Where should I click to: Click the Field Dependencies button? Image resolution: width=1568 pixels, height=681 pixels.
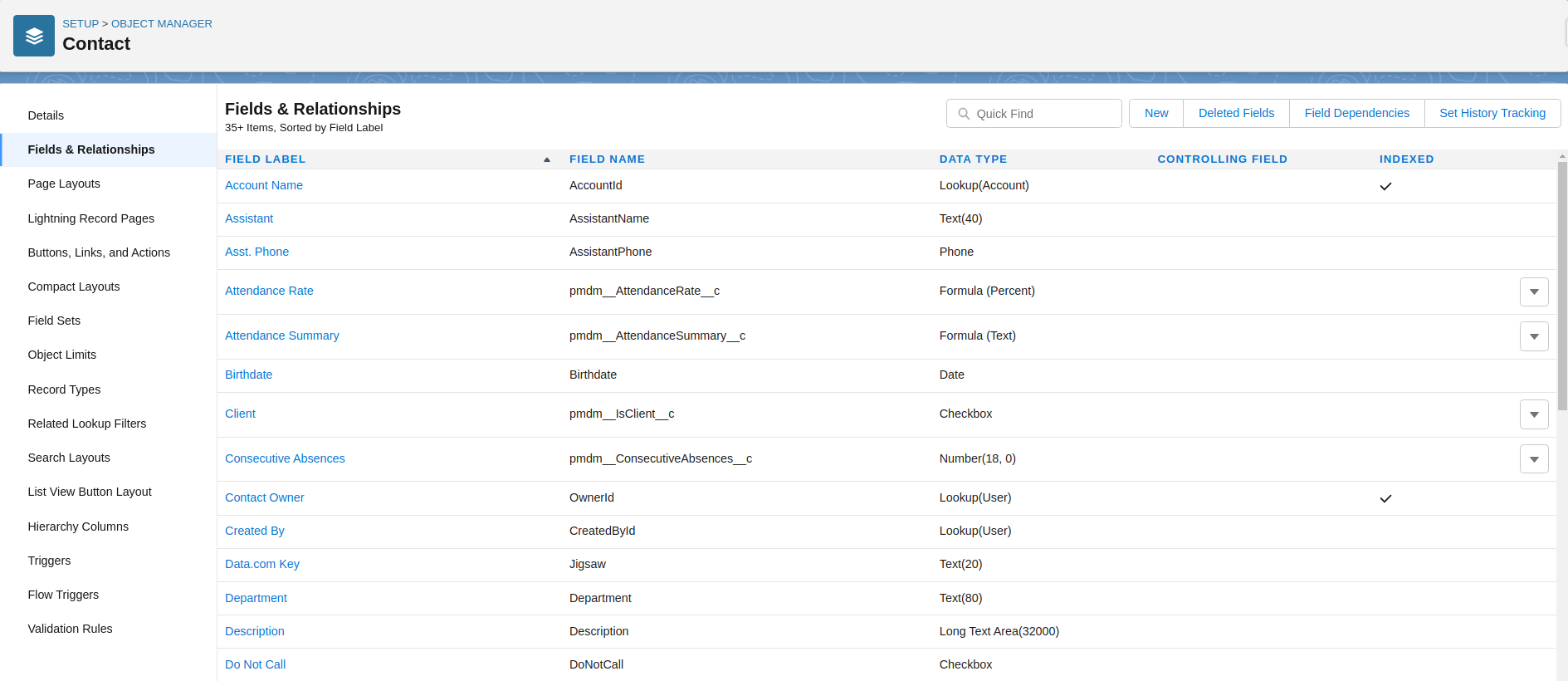(x=1356, y=113)
